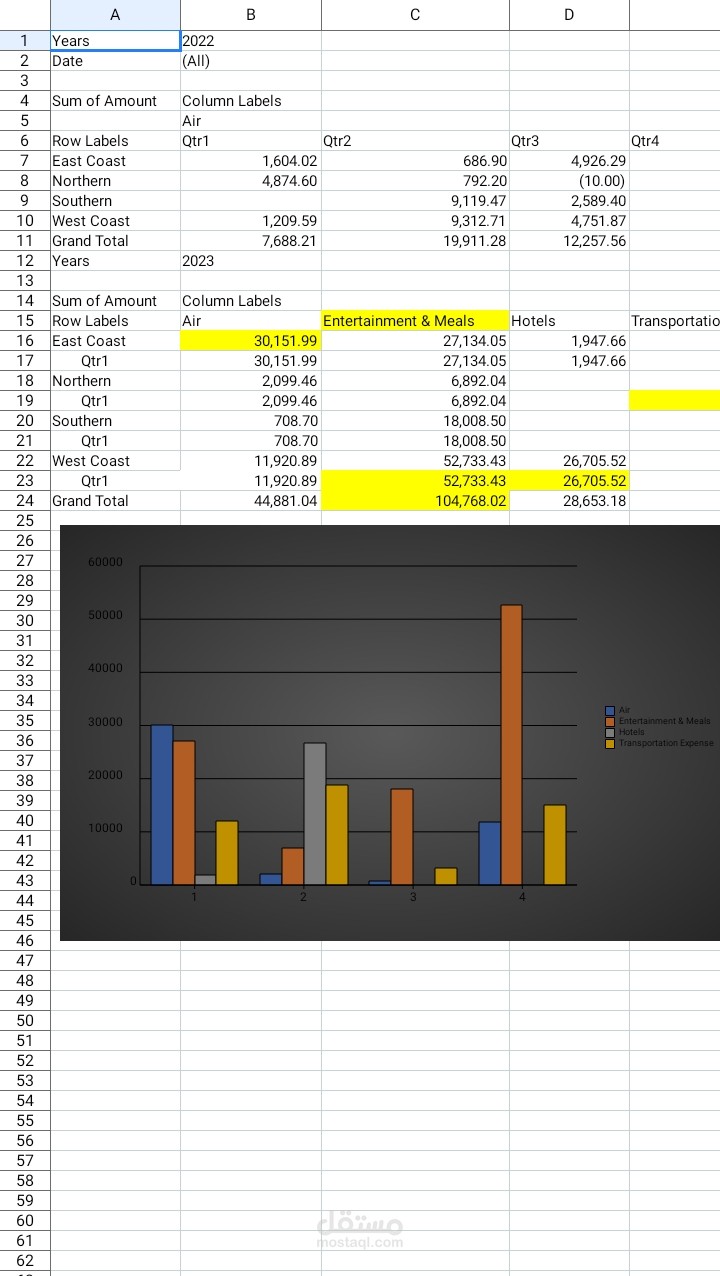720x1276 pixels.
Task: Click the orange bar in chart group 3
Action: coord(402,837)
